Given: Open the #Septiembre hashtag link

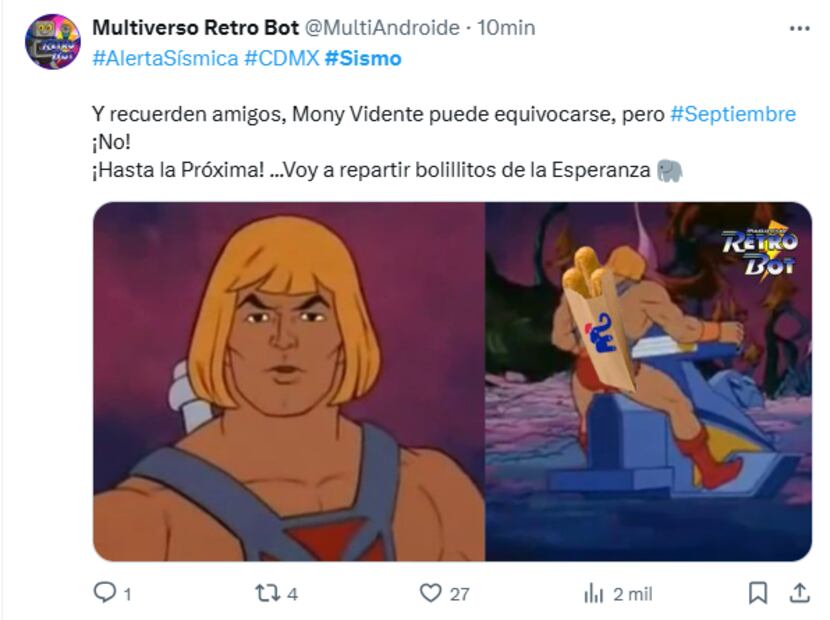Looking at the screenshot, I should point(733,114).
